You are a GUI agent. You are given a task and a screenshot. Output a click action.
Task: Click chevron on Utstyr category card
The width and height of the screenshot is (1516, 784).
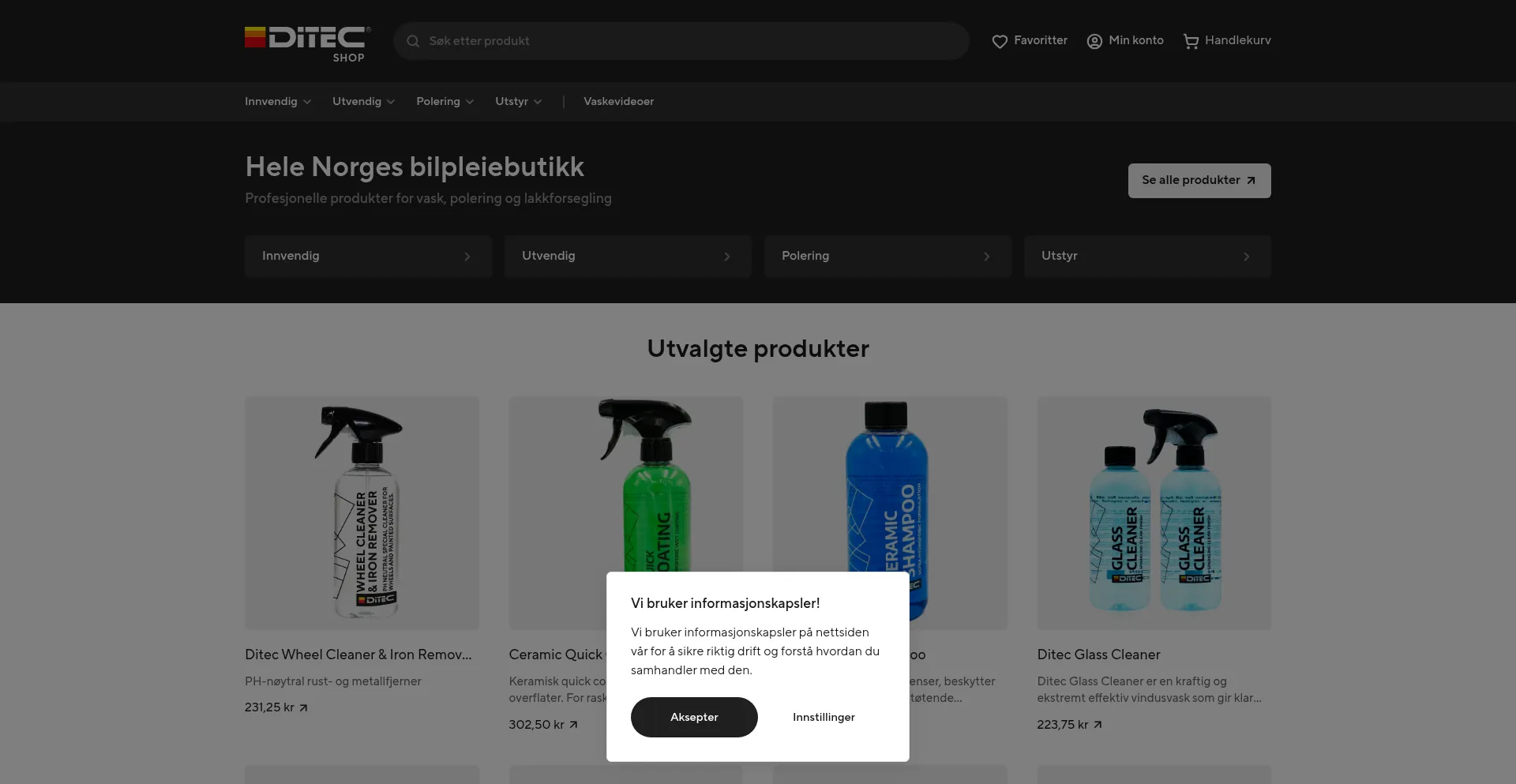pyautogui.click(x=1247, y=257)
